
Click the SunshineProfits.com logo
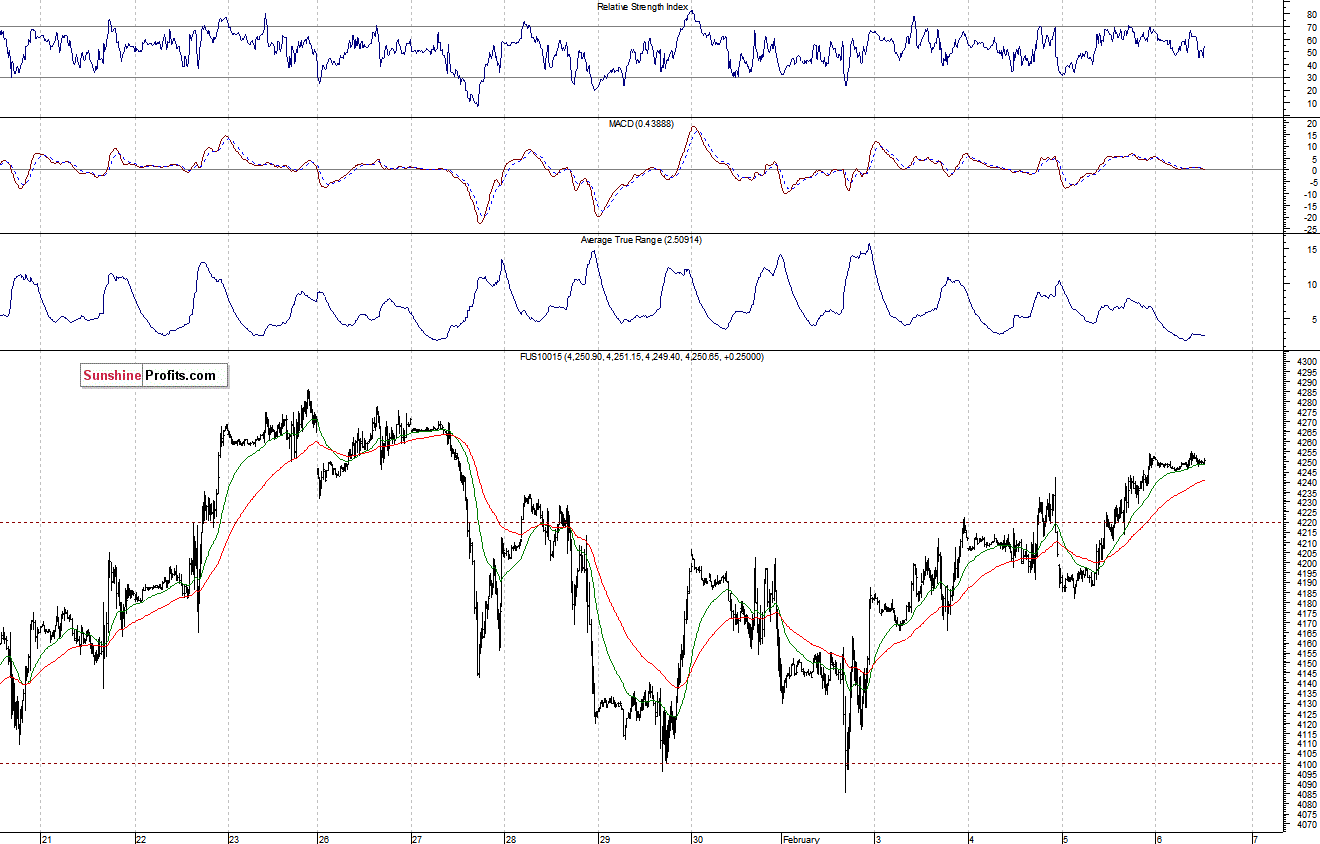click(x=155, y=376)
